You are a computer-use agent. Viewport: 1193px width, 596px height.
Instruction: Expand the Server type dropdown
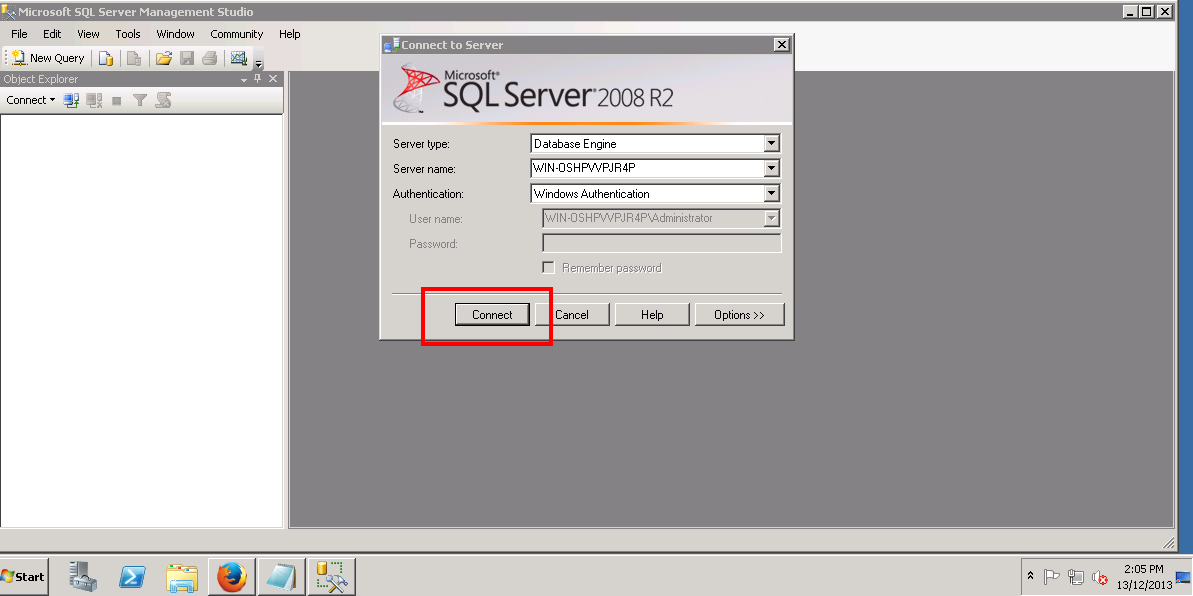coord(771,143)
